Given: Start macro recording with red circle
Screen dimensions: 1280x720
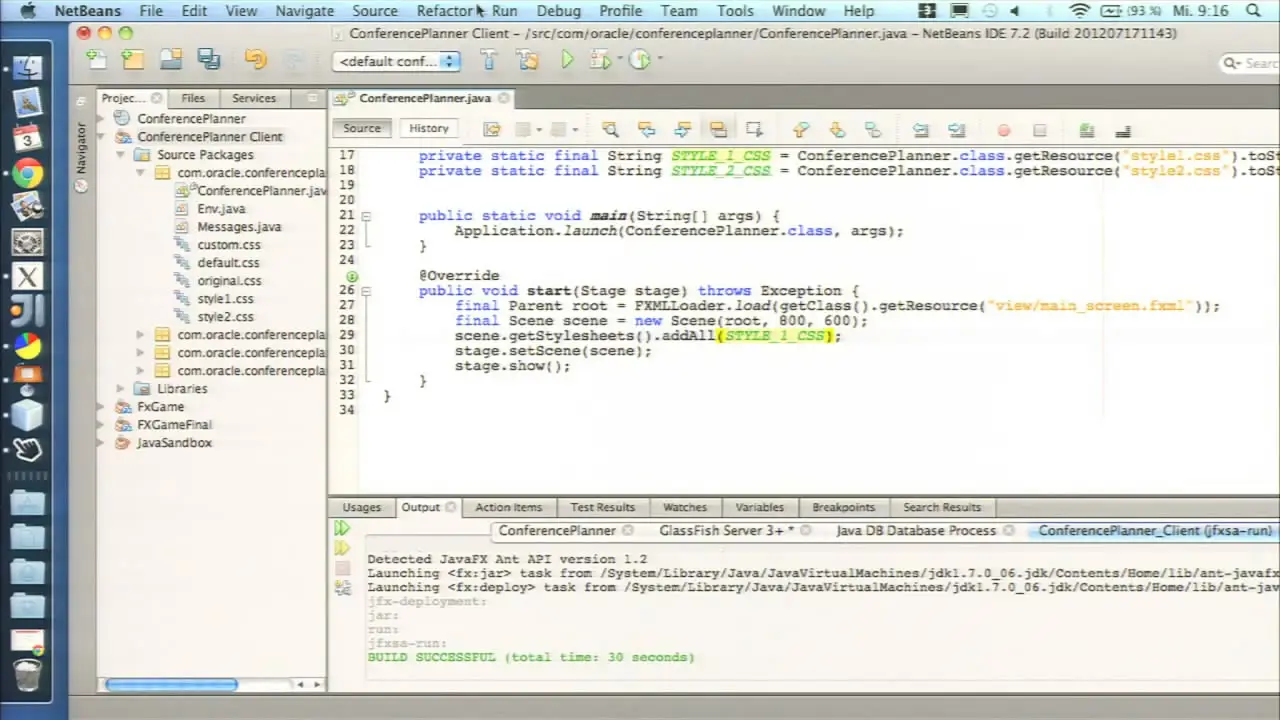Looking at the screenshot, I should 1003,130.
